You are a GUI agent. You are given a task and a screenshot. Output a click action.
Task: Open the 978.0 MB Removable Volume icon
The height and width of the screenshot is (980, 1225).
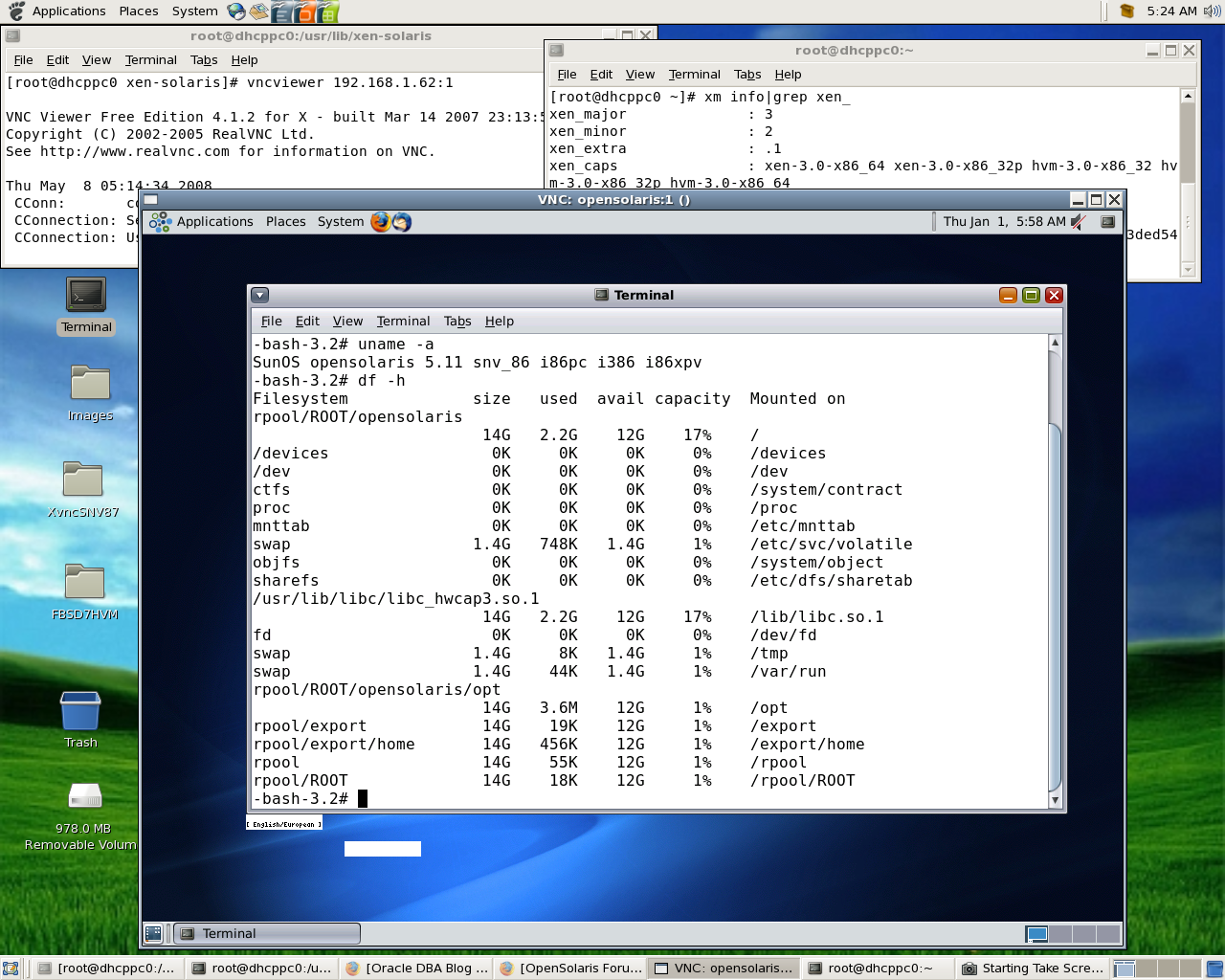click(82, 816)
